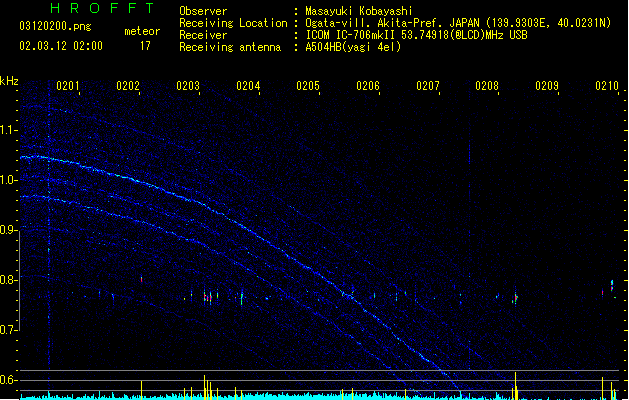Click the 0202 time marker

pyautogui.click(x=128, y=86)
